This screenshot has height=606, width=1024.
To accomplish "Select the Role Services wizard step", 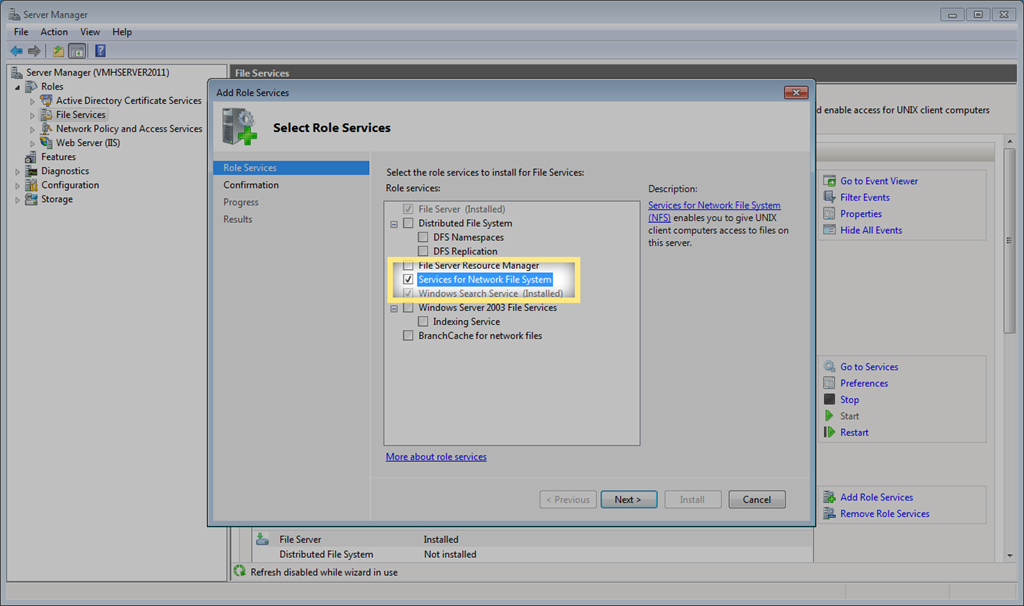I will point(291,168).
